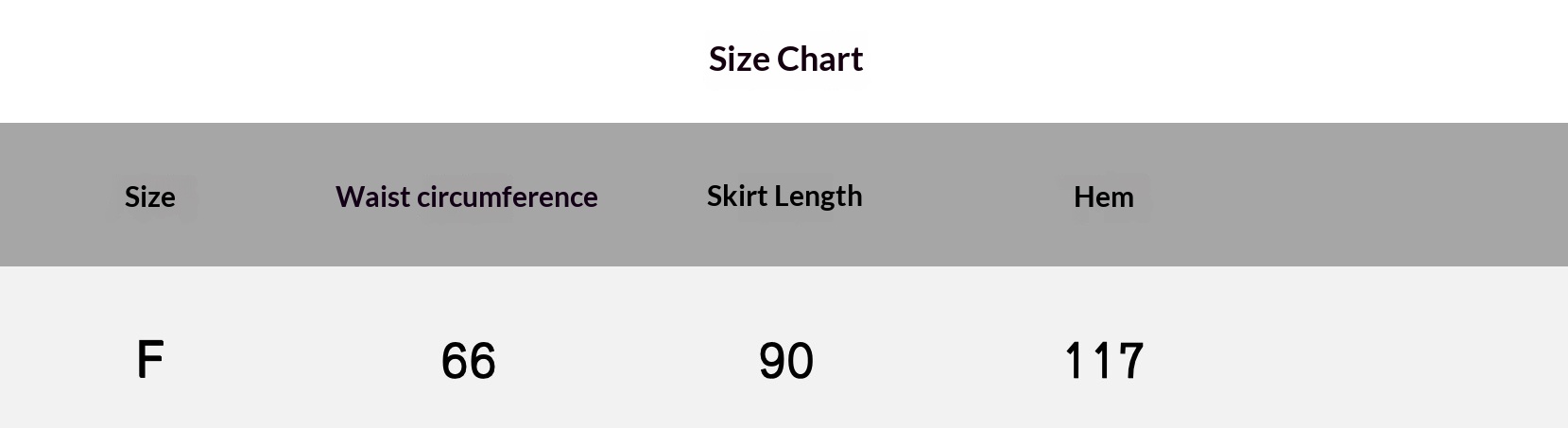Click the digit 0 in skirt length value

coord(800,361)
